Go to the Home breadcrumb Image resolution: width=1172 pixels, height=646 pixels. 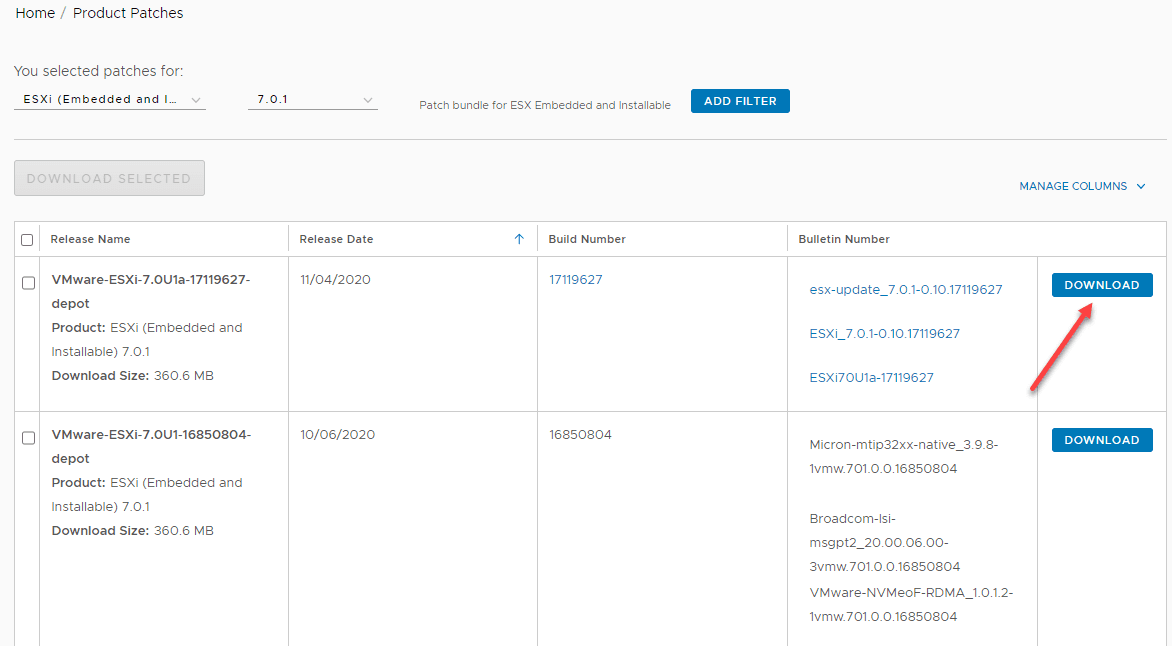point(35,13)
